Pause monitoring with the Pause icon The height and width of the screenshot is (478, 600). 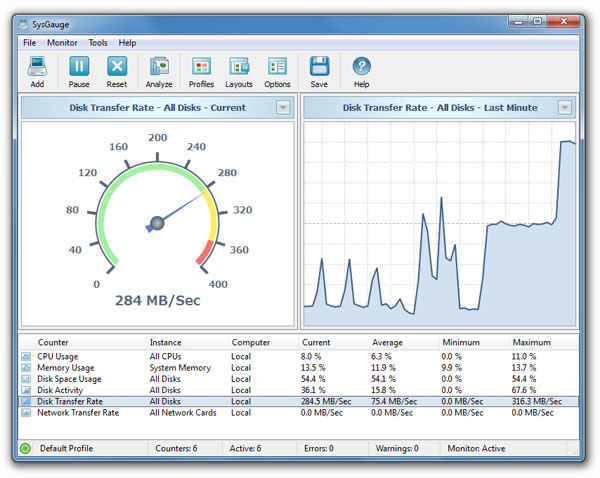79,66
